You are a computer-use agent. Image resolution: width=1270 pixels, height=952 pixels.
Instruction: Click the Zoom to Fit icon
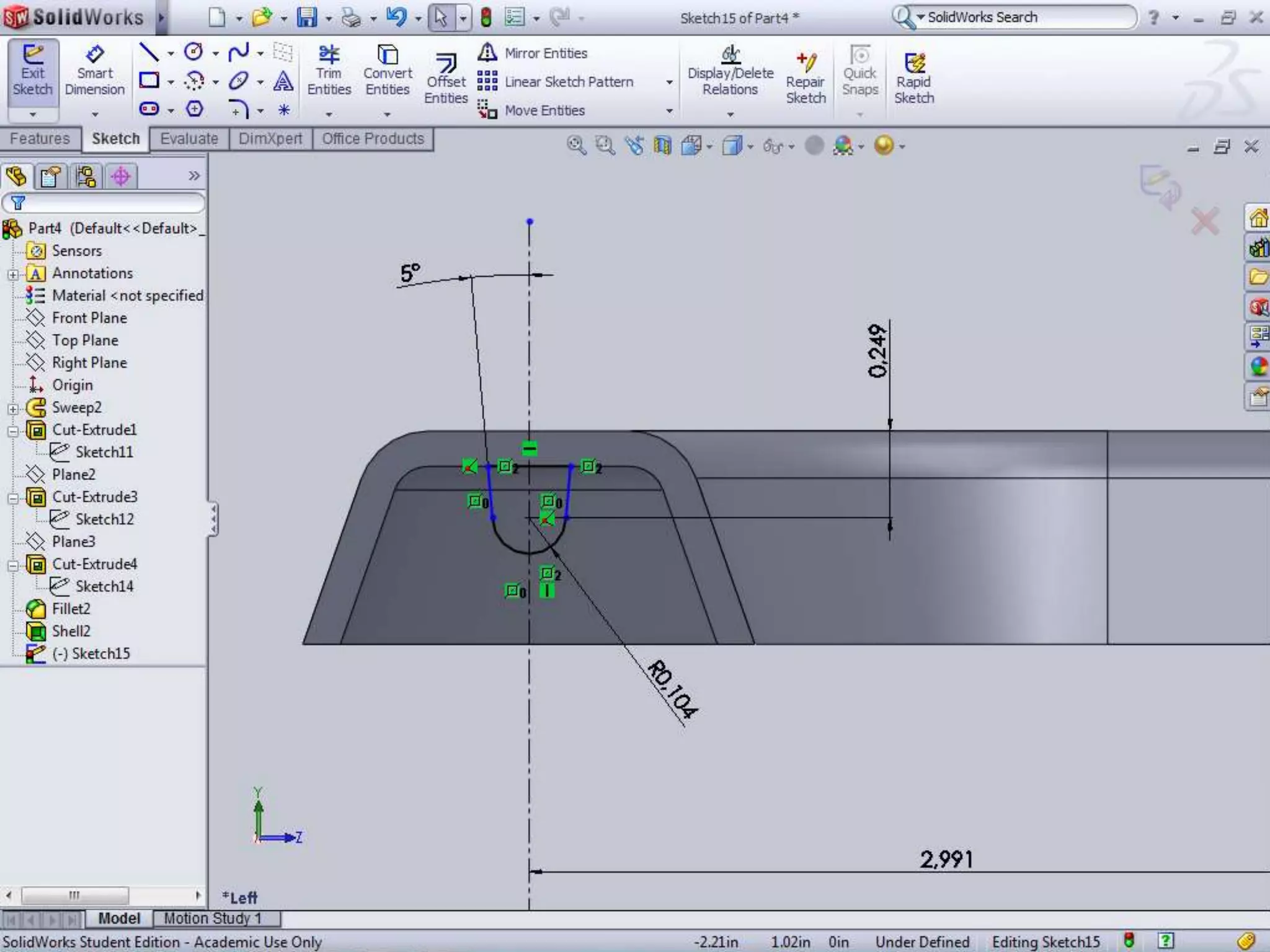[576, 146]
